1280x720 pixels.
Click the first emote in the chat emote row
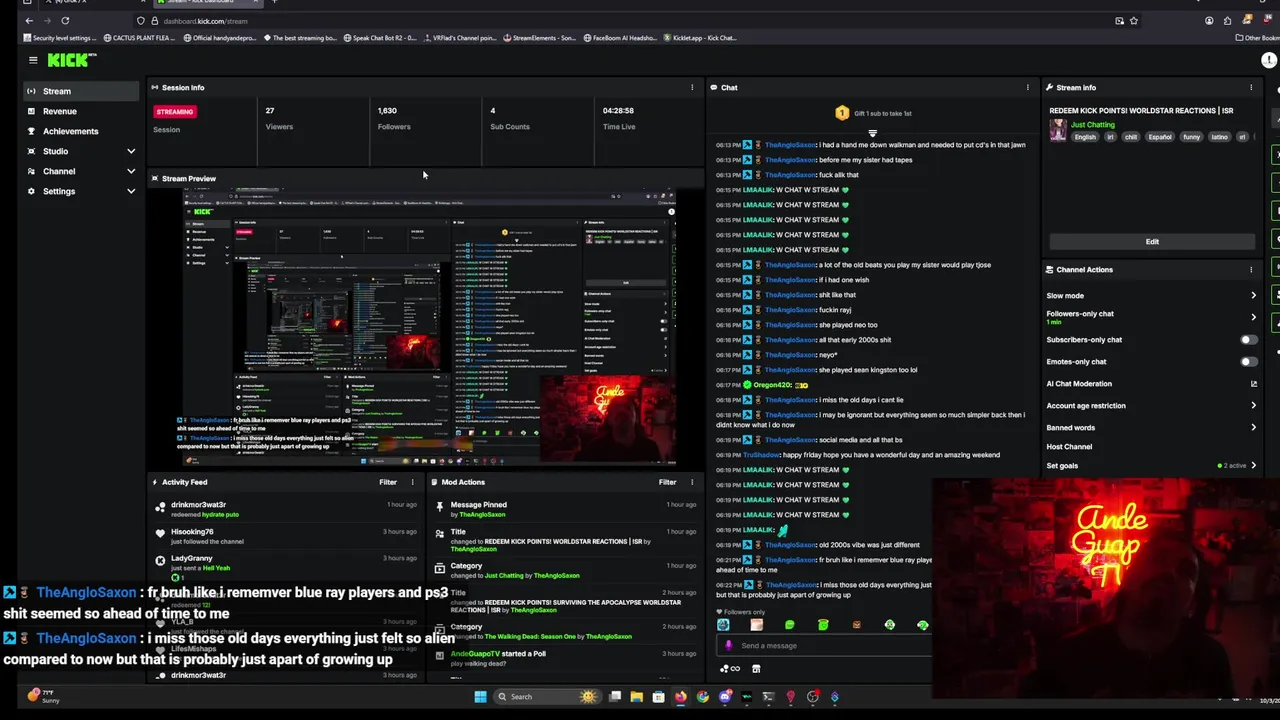[723, 625]
